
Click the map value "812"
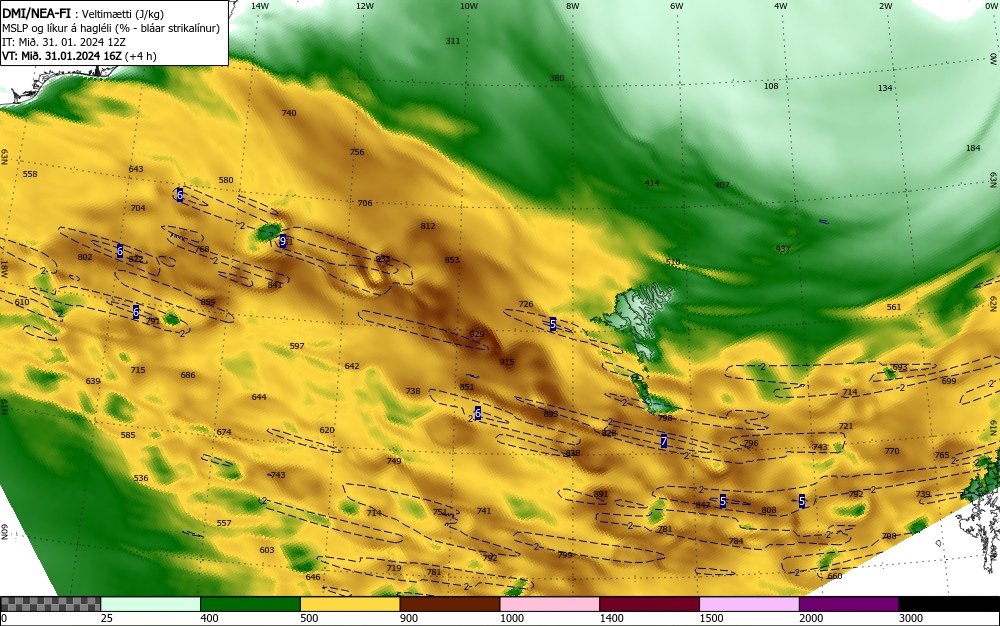coord(428,226)
